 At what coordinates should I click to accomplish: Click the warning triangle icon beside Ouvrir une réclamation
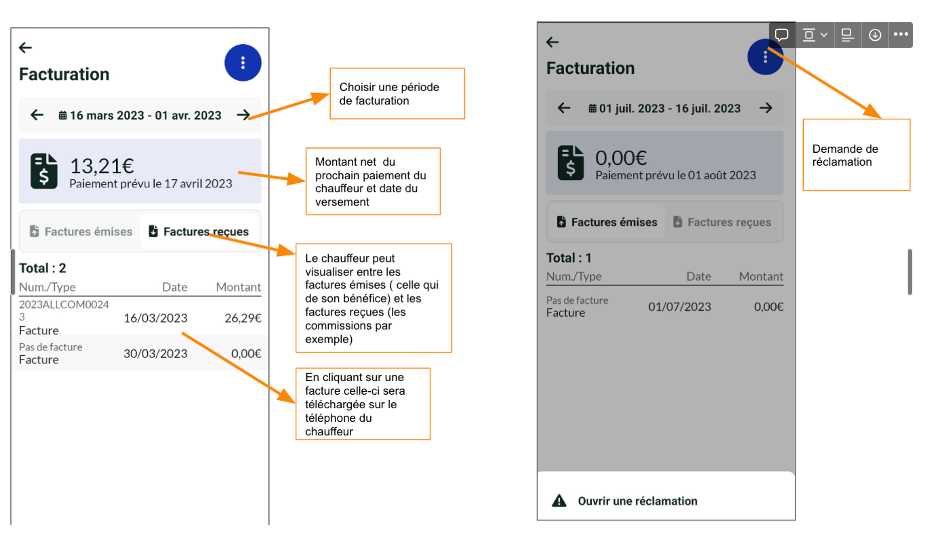[559, 501]
